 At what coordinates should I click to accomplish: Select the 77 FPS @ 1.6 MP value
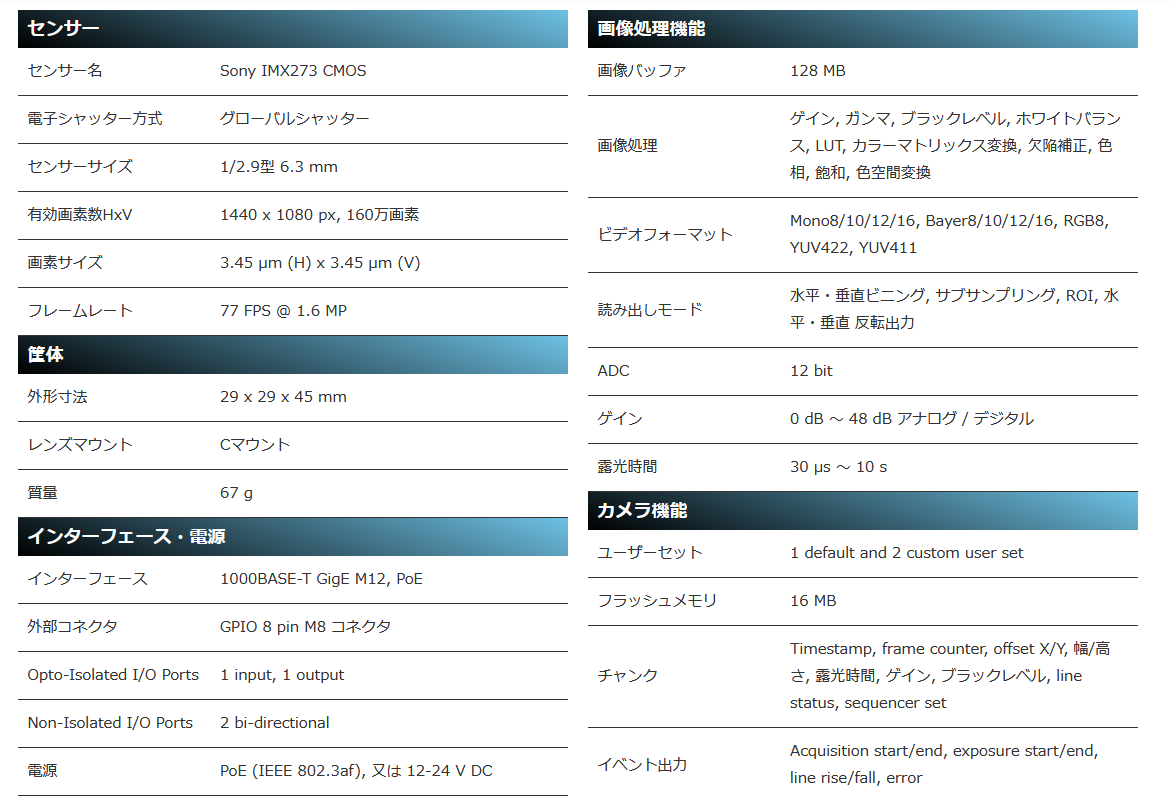[284, 311]
